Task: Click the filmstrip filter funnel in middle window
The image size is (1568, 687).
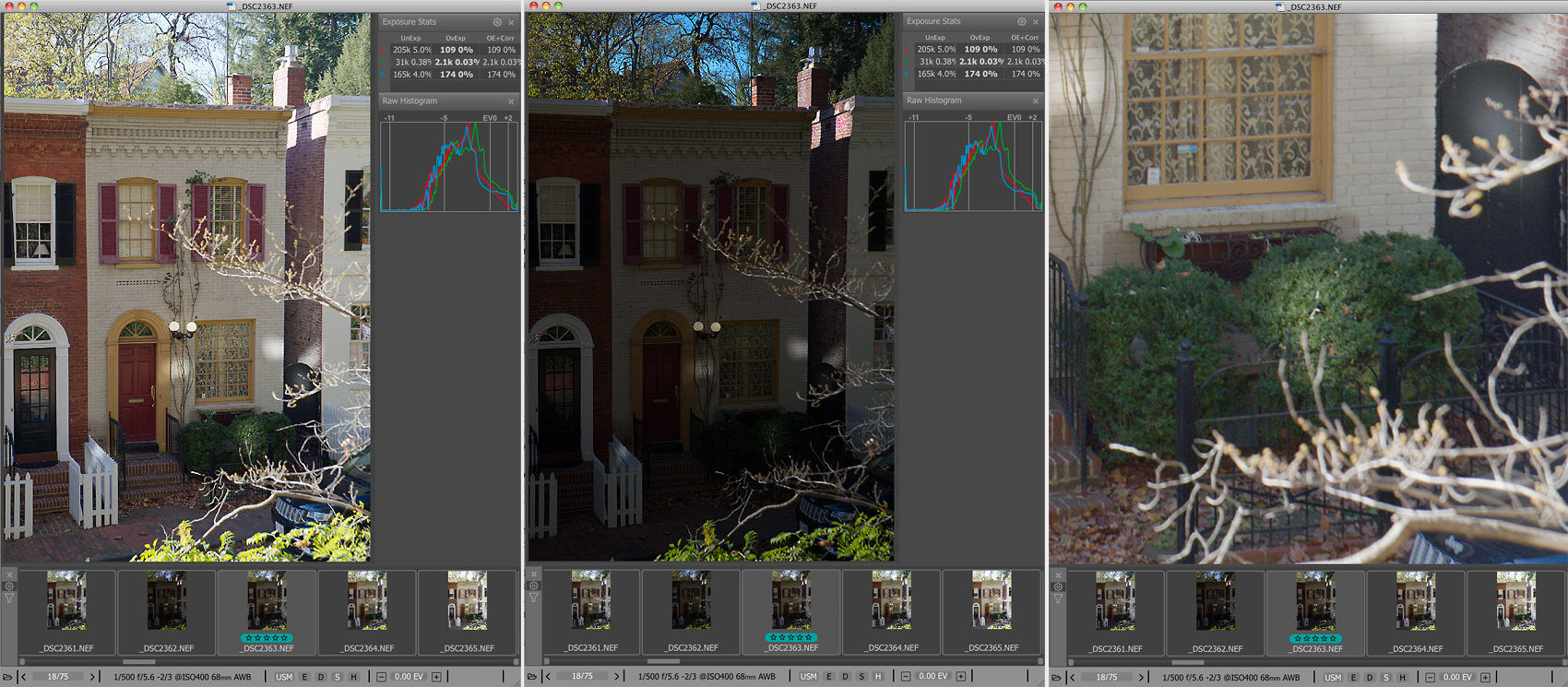Action: tap(533, 598)
